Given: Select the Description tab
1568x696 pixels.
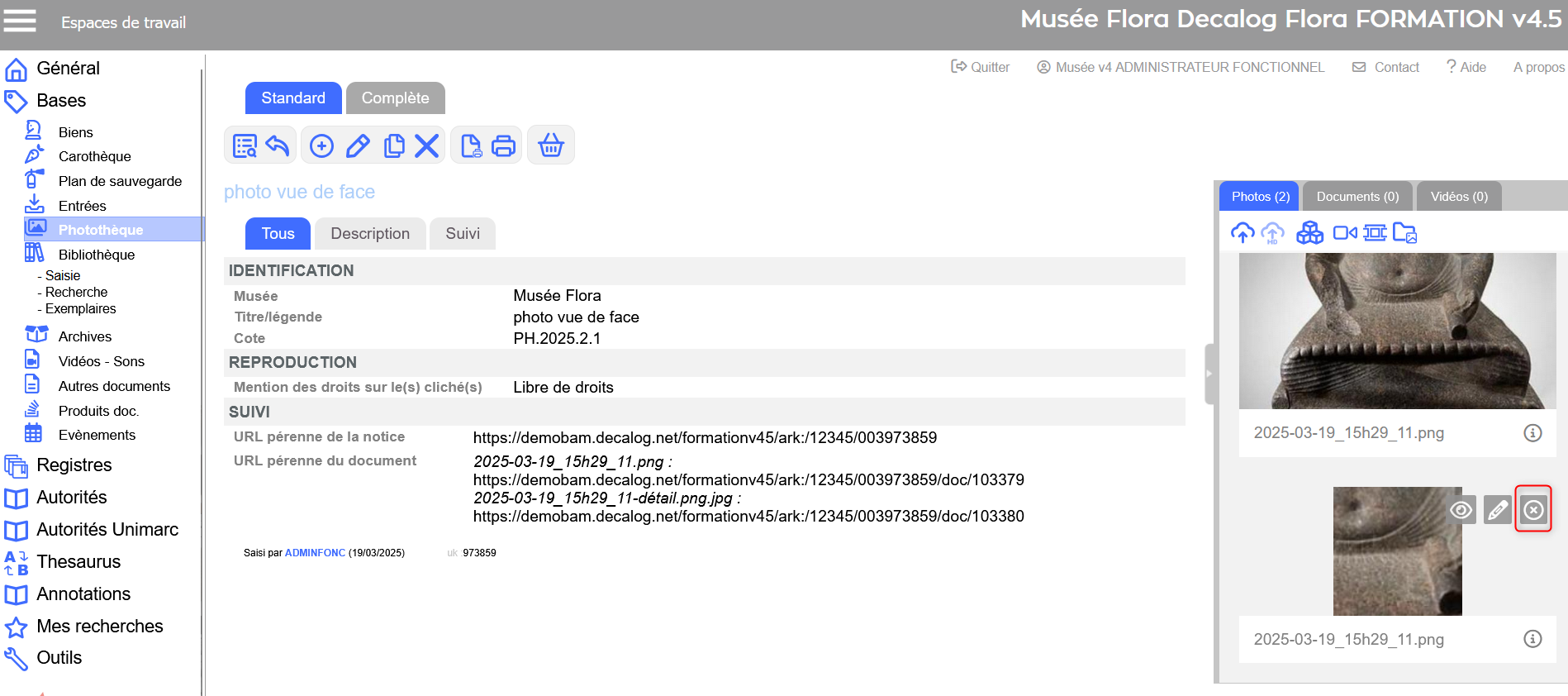Looking at the screenshot, I should point(370,234).
